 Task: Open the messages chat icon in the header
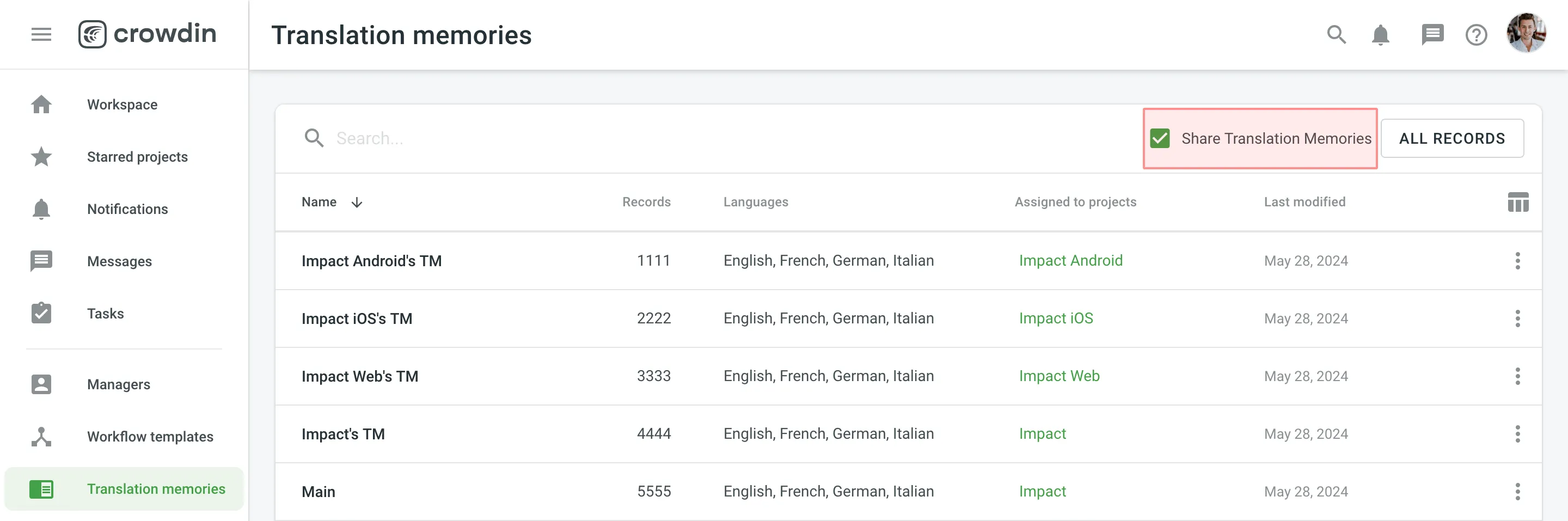(x=1432, y=35)
